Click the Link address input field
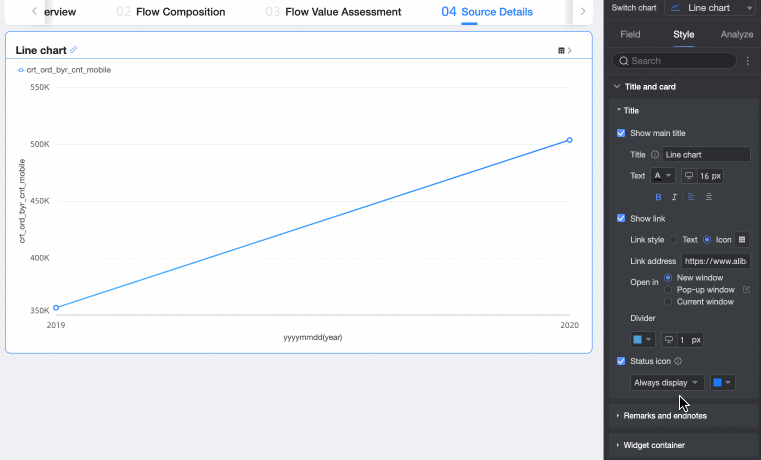This screenshot has height=460, width=761. point(714,261)
